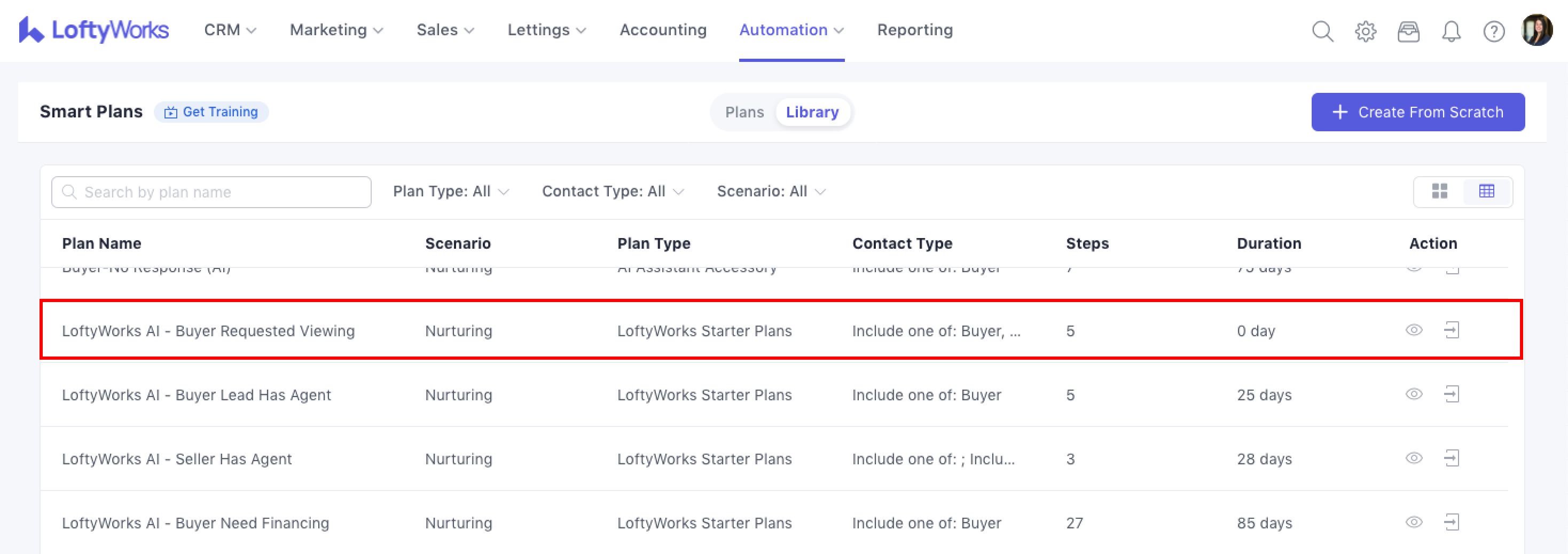
Task: Switch to the Plans tab
Action: click(x=744, y=113)
